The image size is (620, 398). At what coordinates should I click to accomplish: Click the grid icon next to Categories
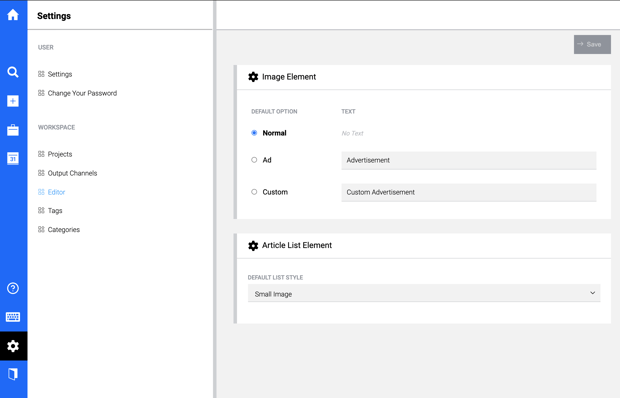[41, 229]
